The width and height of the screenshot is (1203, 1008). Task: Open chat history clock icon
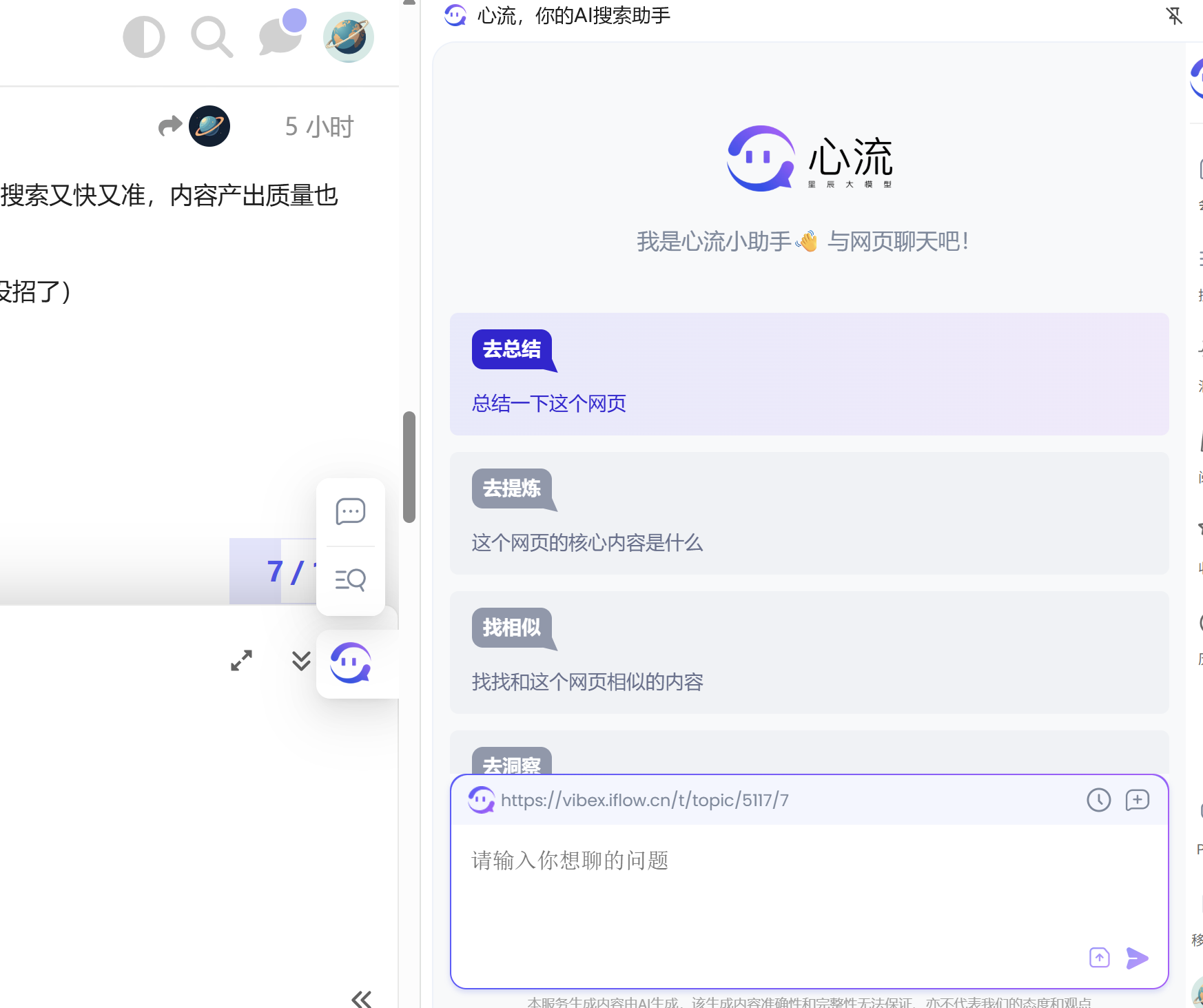pos(1098,800)
